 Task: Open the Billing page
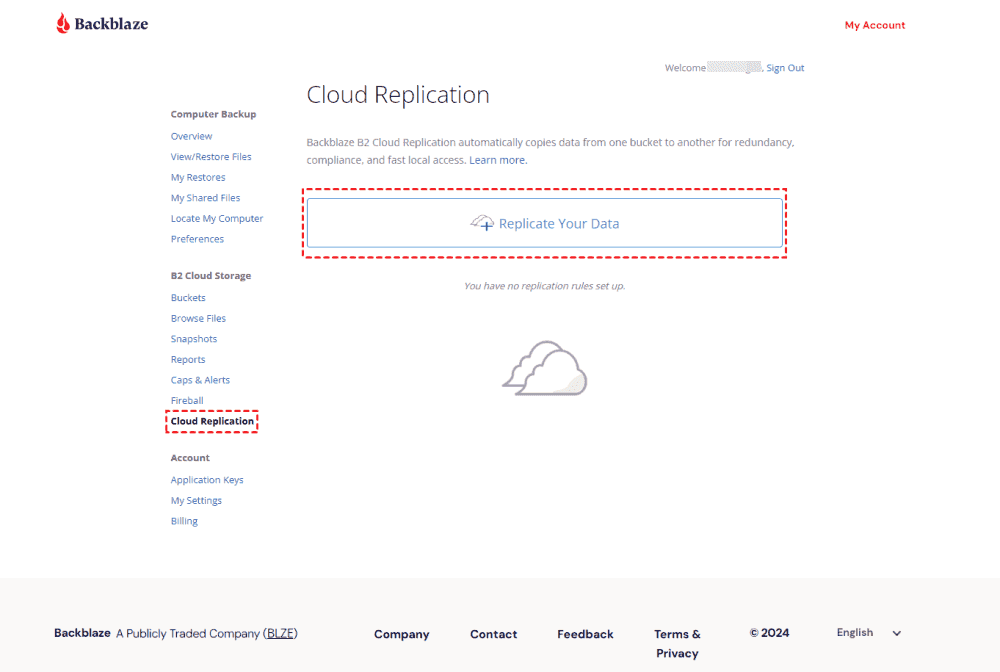(x=184, y=521)
